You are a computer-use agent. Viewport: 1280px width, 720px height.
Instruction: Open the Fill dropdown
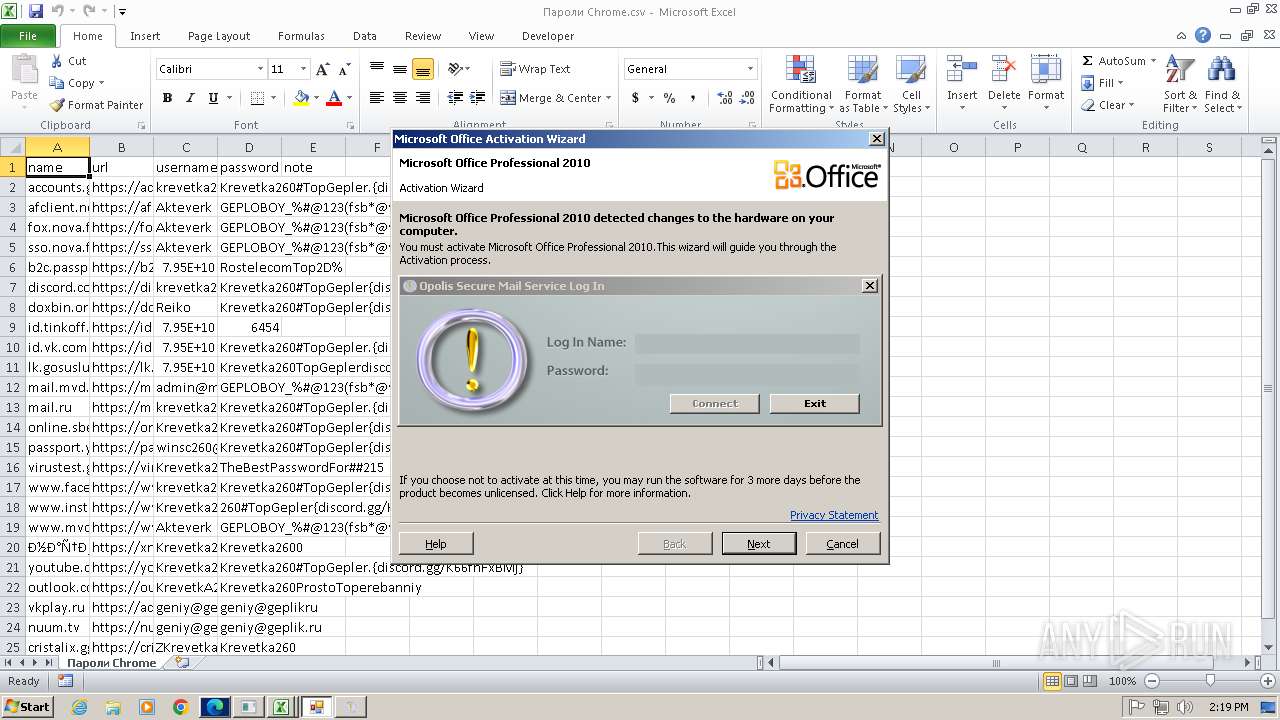click(x=1103, y=83)
